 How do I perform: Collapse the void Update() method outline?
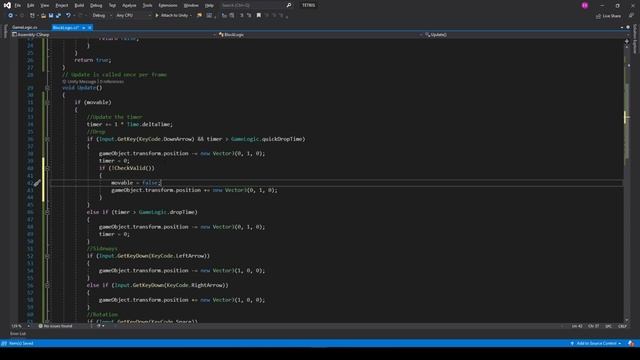click(47, 88)
